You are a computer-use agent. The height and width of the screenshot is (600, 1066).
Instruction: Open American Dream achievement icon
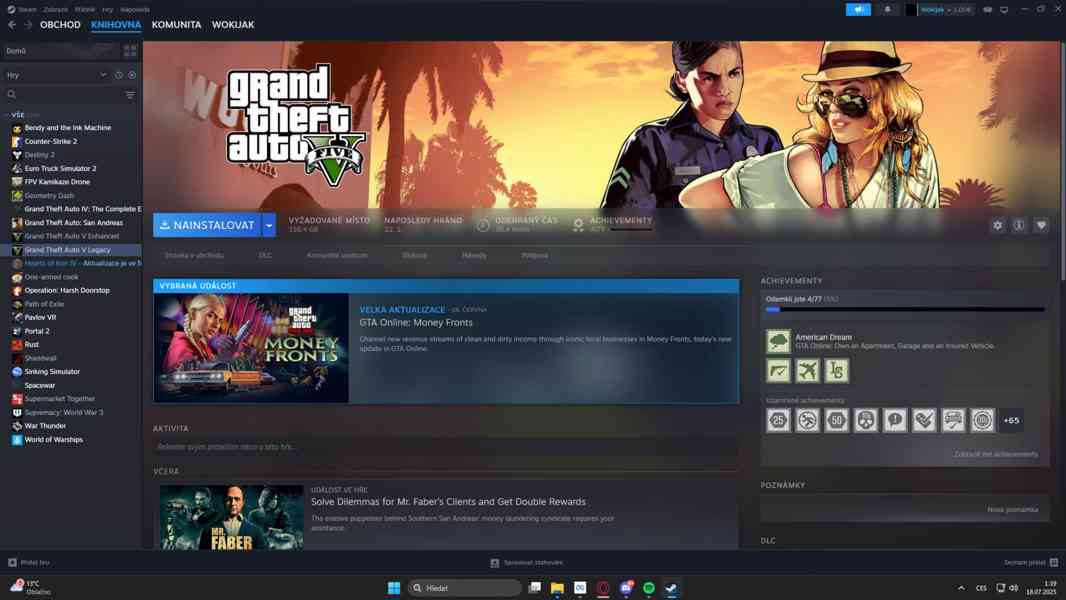coord(778,341)
